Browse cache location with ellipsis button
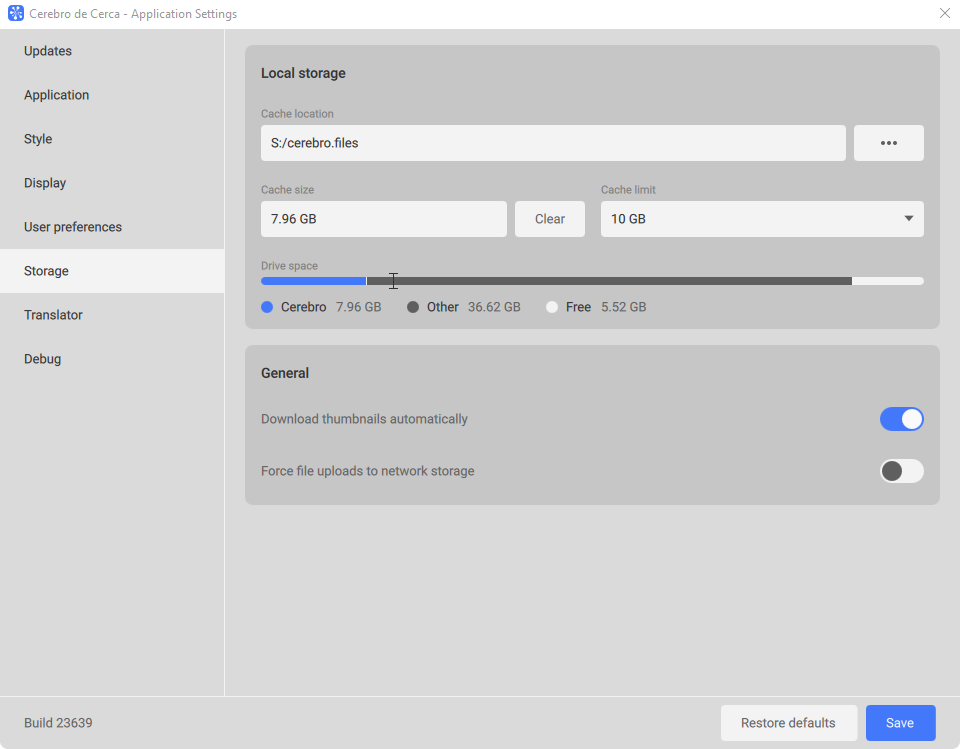The image size is (960, 749). tap(888, 143)
